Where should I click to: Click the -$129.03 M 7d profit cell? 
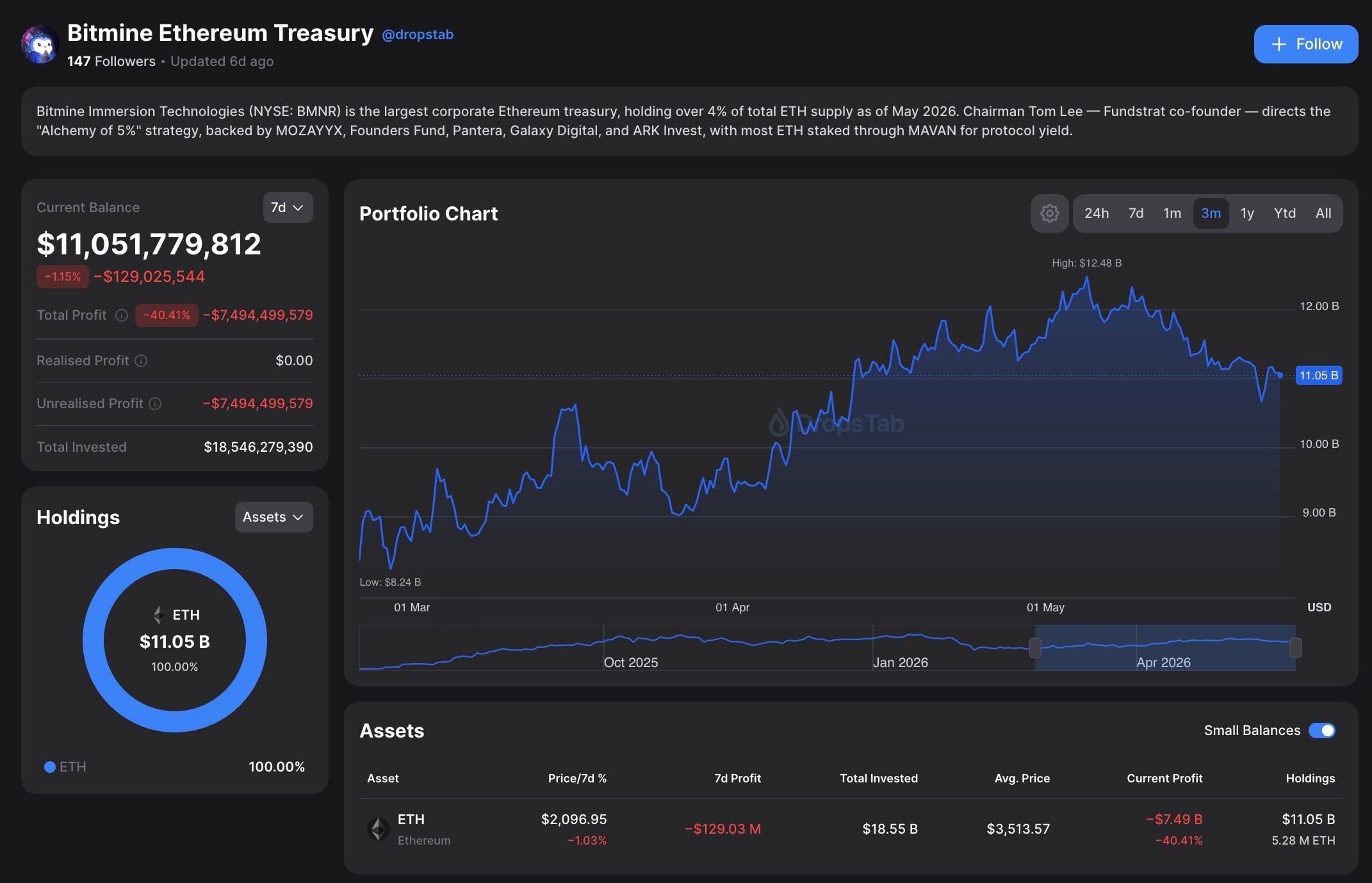723,829
